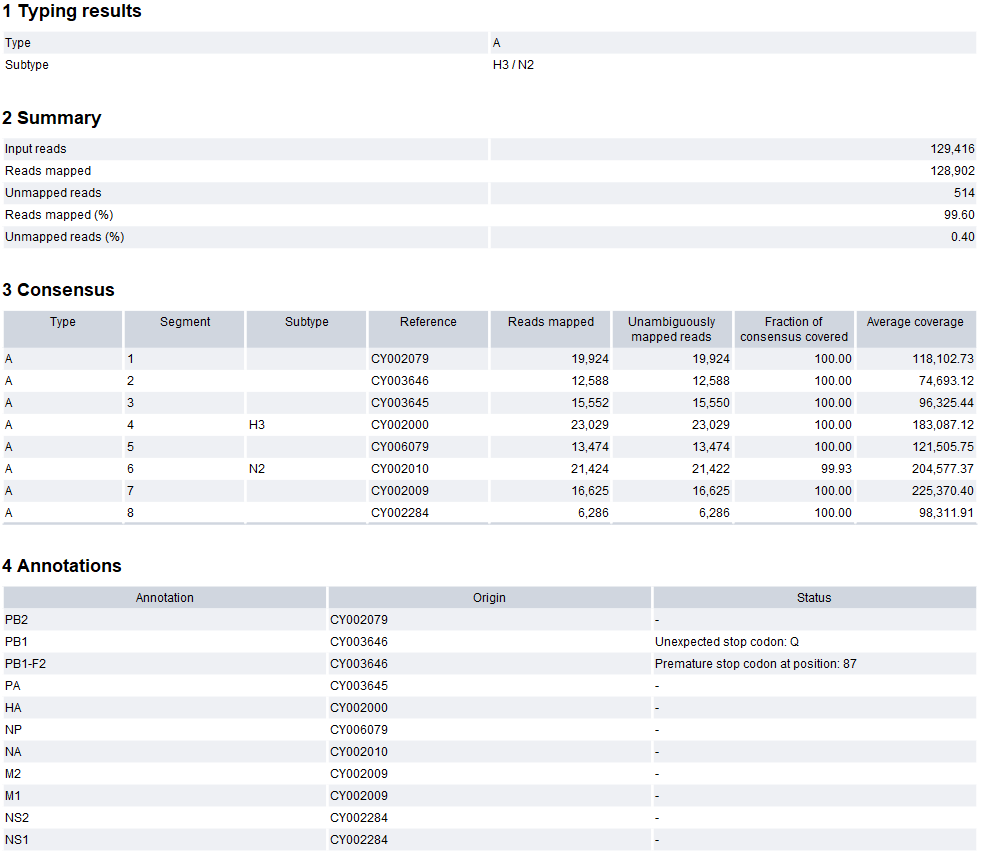
Task: Select the PB1-F2 annotation name
Action: pyautogui.click(x=26, y=664)
